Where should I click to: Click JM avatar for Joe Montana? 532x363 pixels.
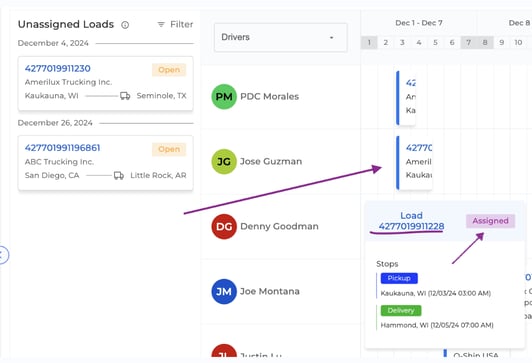(x=224, y=291)
